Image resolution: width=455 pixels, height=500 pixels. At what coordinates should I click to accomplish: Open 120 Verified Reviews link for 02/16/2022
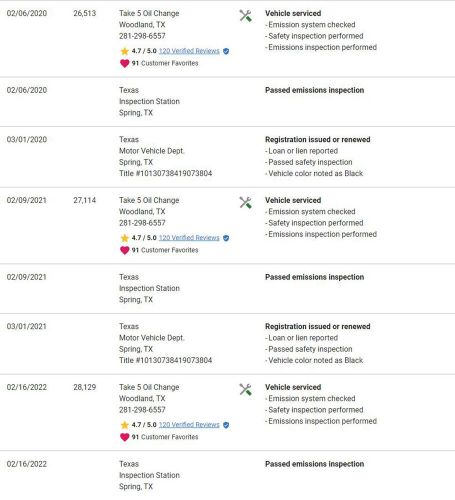pyautogui.click(x=189, y=425)
